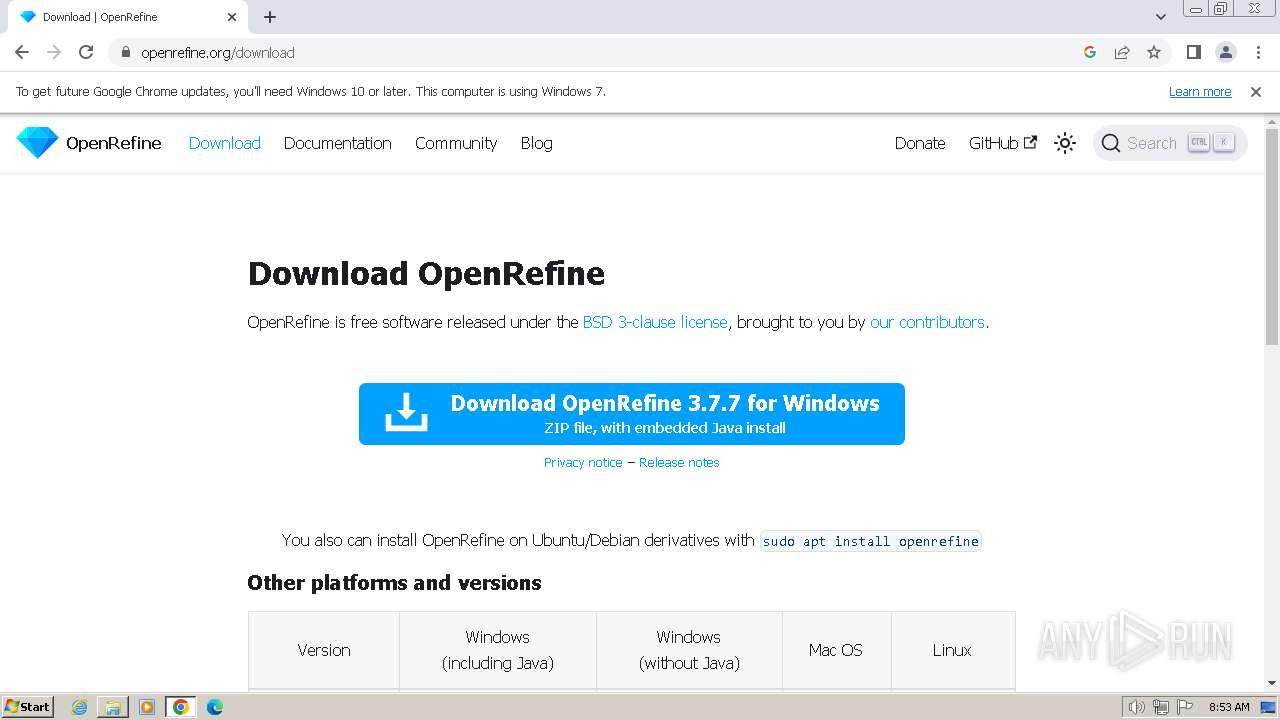The width and height of the screenshot is (1280, 720).
Task: Open Windows Explorer from taskbar
Action: click(113, 707)
